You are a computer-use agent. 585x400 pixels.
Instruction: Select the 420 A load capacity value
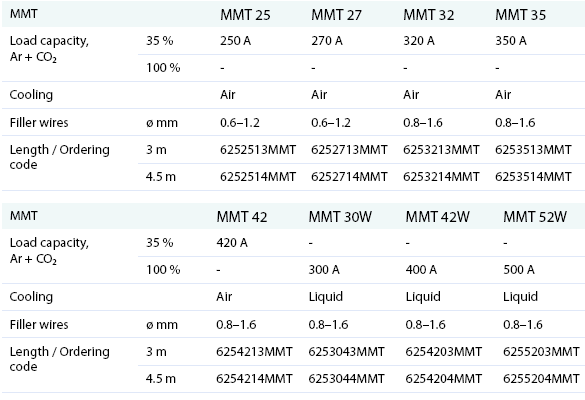[x=232, y=243]
